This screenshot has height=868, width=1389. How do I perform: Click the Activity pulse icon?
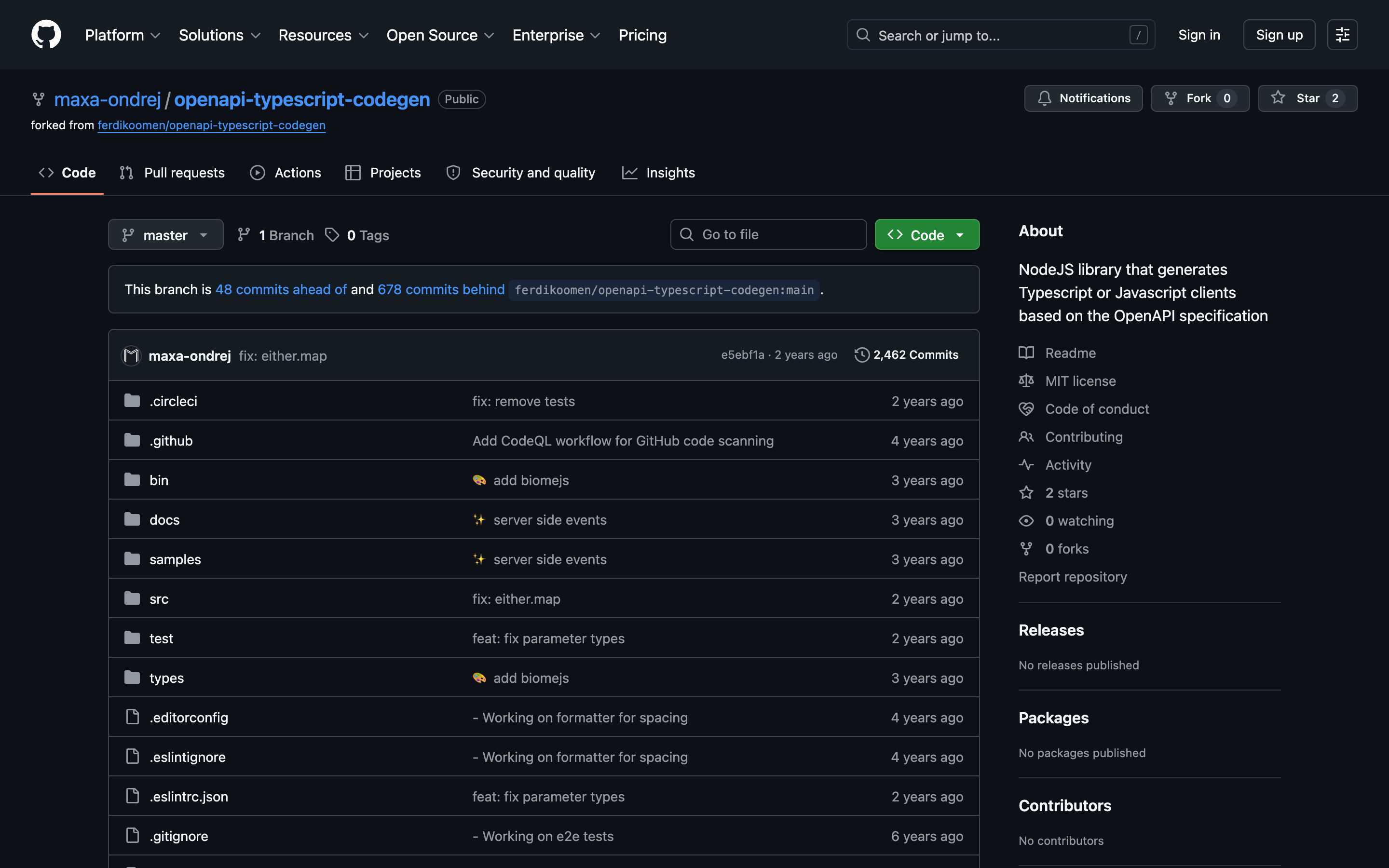coord(1026,465)
